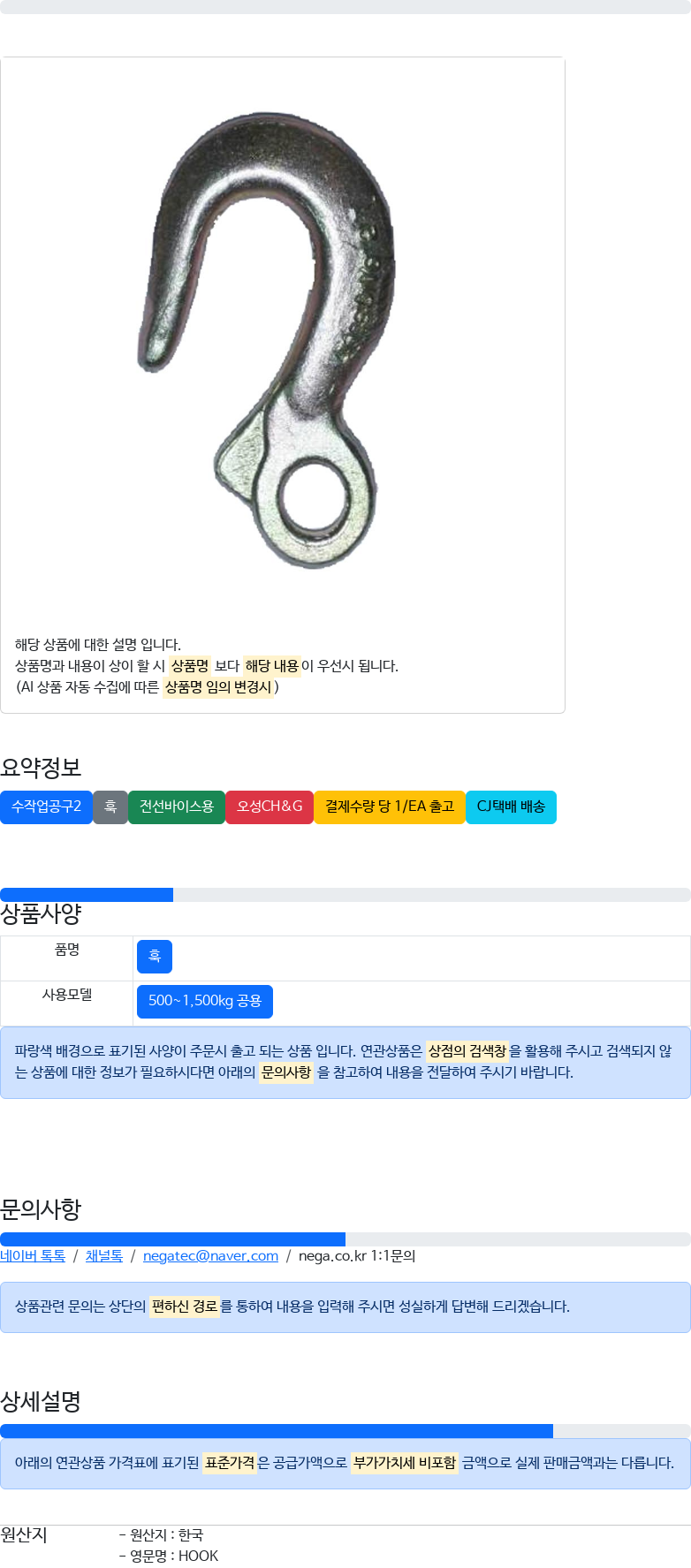The width and height of the screenshot is (691, 1568).
Task: Click the highlighted 부가가치세 비포함 text
Action: point(405,1463)
